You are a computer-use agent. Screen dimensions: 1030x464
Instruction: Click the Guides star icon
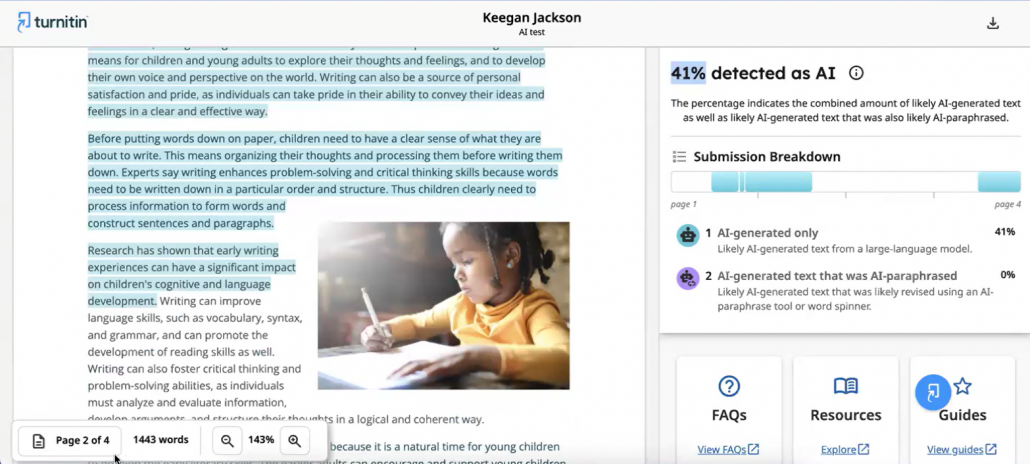963,386
